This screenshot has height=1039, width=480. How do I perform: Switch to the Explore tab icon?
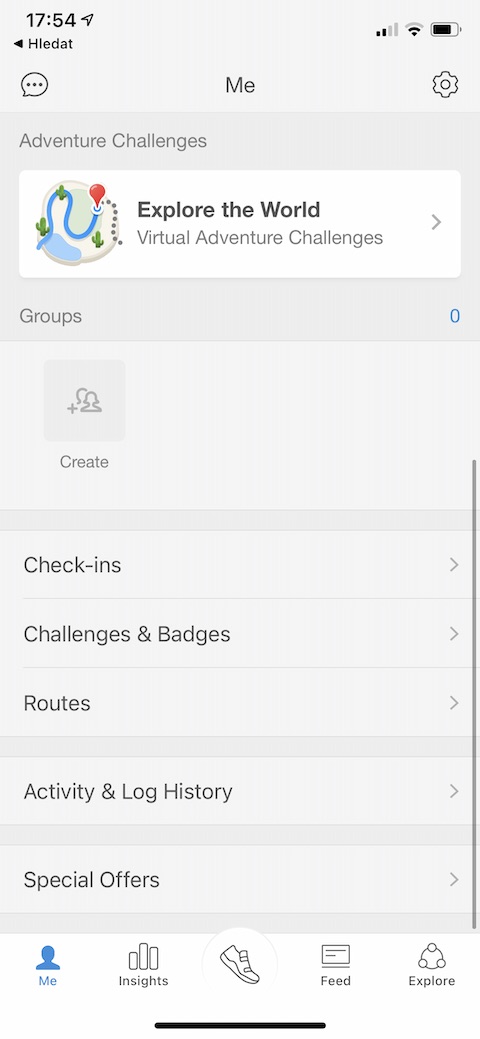[x=432, y=957]
